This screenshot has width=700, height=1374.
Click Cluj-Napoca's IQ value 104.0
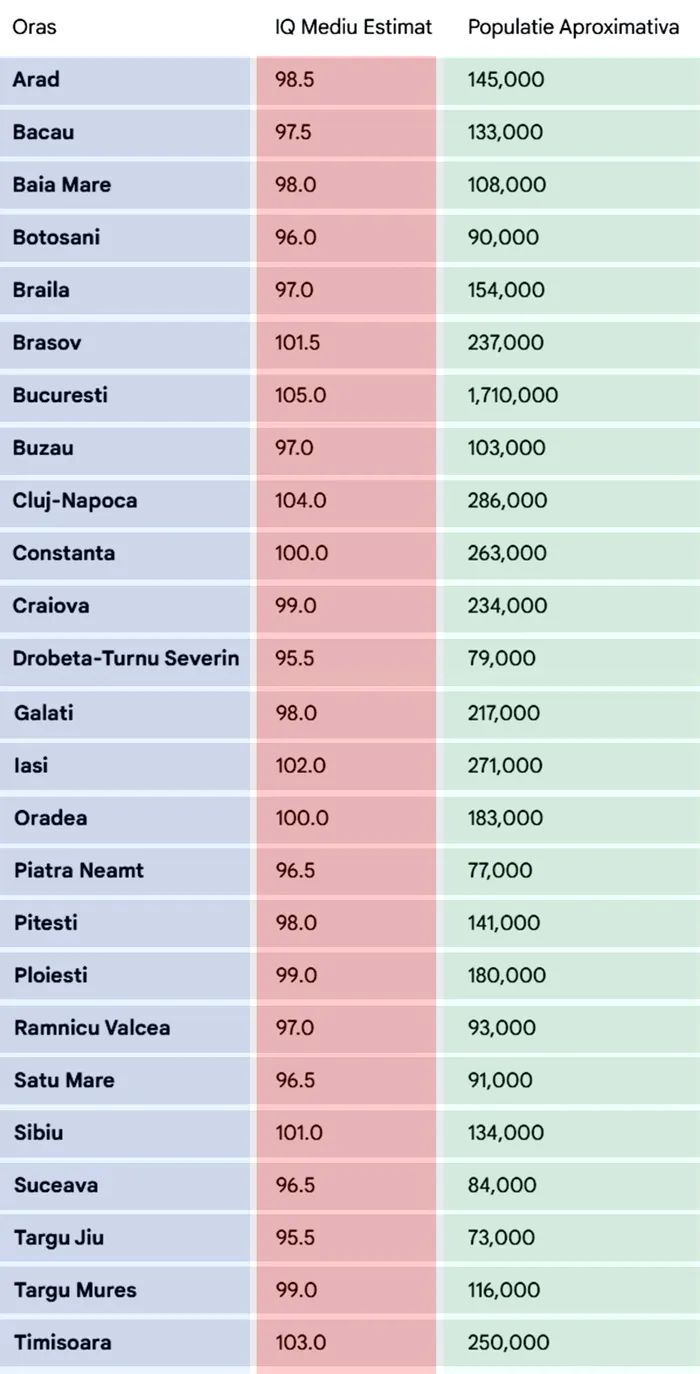coord(301,500)
